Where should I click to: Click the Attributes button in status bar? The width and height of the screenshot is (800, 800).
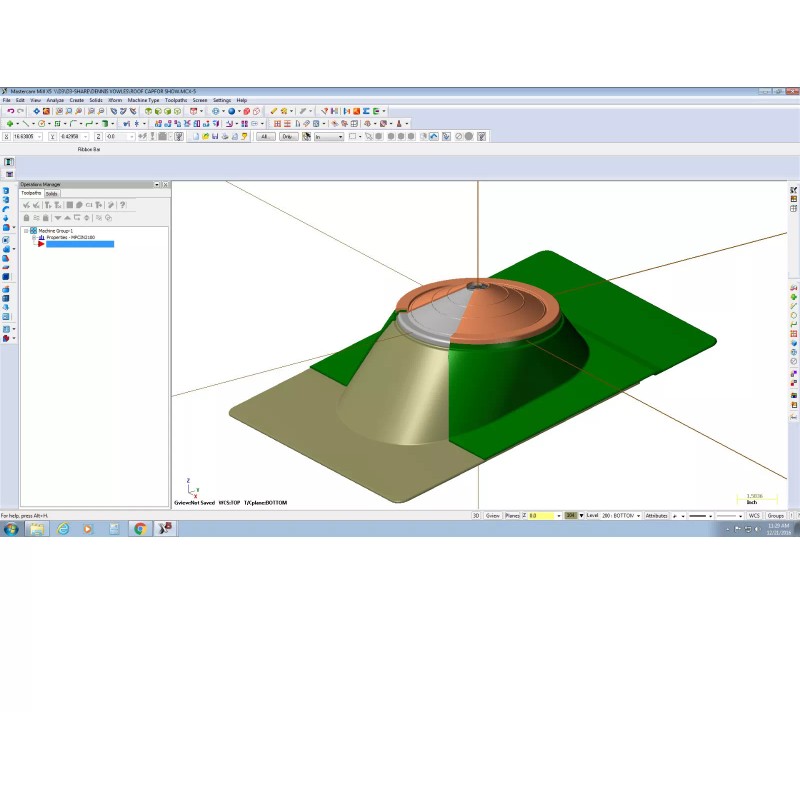click(657, 516)
